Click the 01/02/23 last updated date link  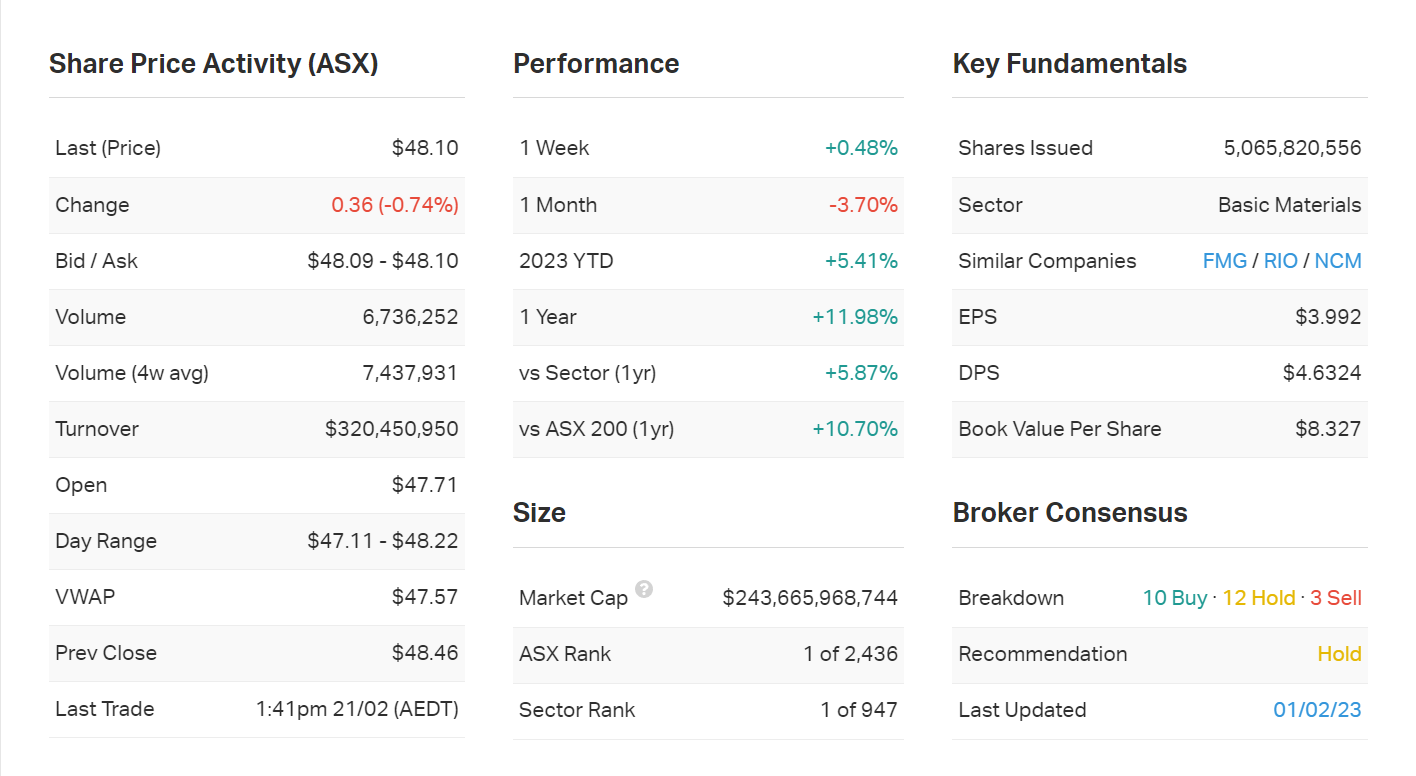[x=1317, y=710]
